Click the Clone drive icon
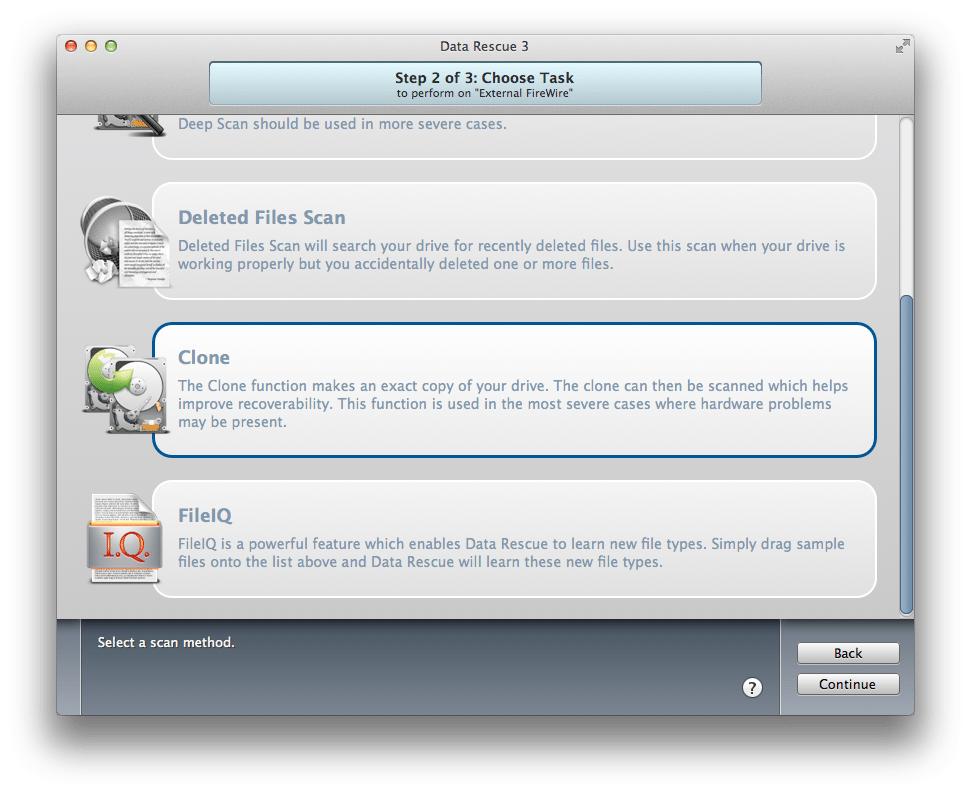Screen dimensions: 971x794 pyautogui.click(x=125, y=390)
